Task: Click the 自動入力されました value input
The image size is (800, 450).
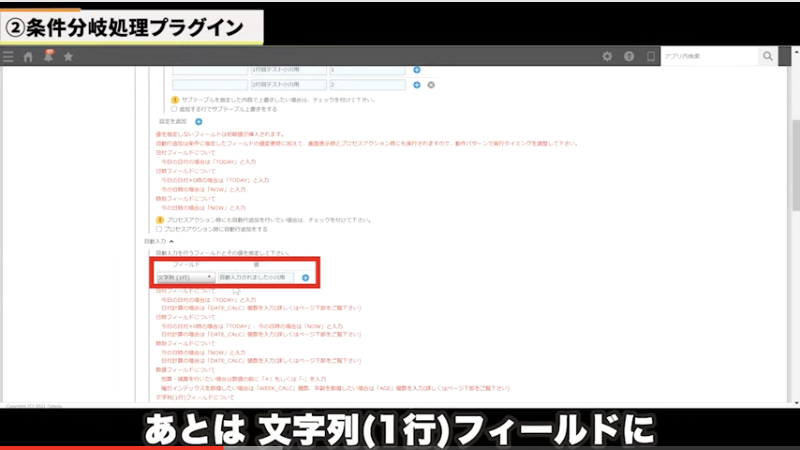Action: click(256, 277)
